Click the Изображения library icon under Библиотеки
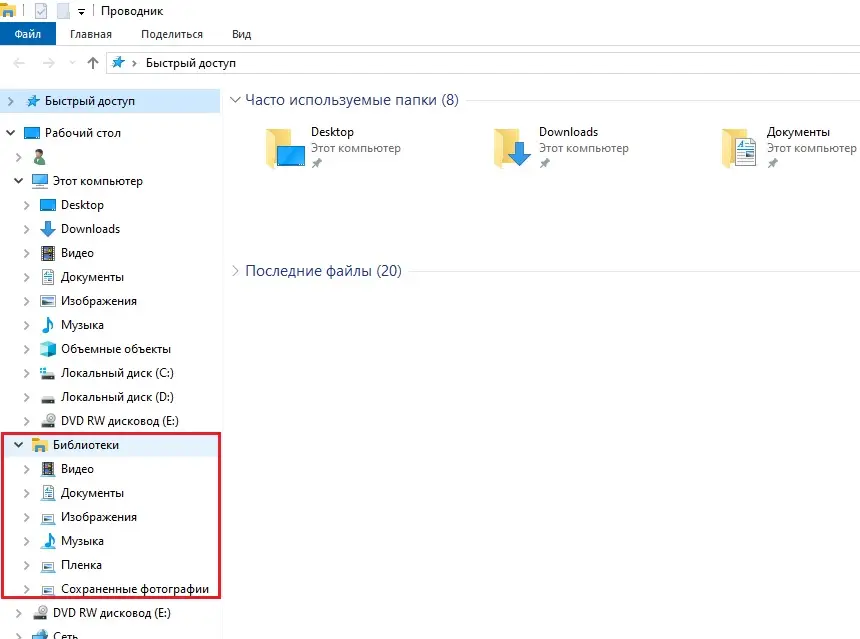This screenshot has height=639, width=860. 48,518
